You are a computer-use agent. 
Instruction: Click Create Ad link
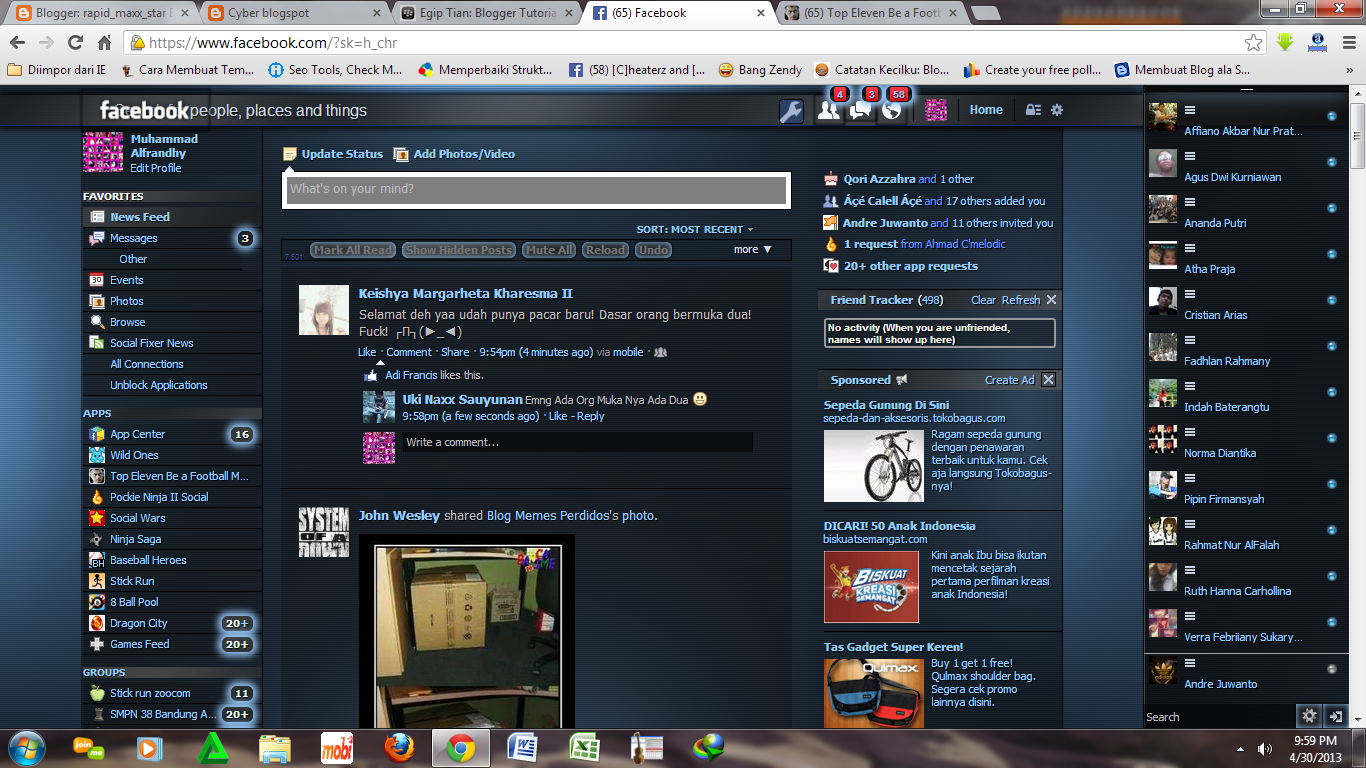click(x=1009, y=380)
